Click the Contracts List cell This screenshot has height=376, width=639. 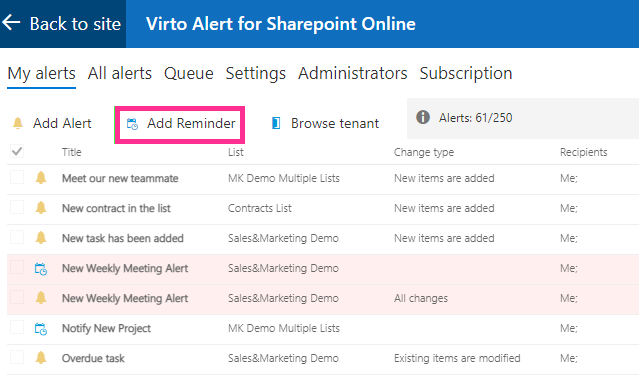[x=260, y=208]
